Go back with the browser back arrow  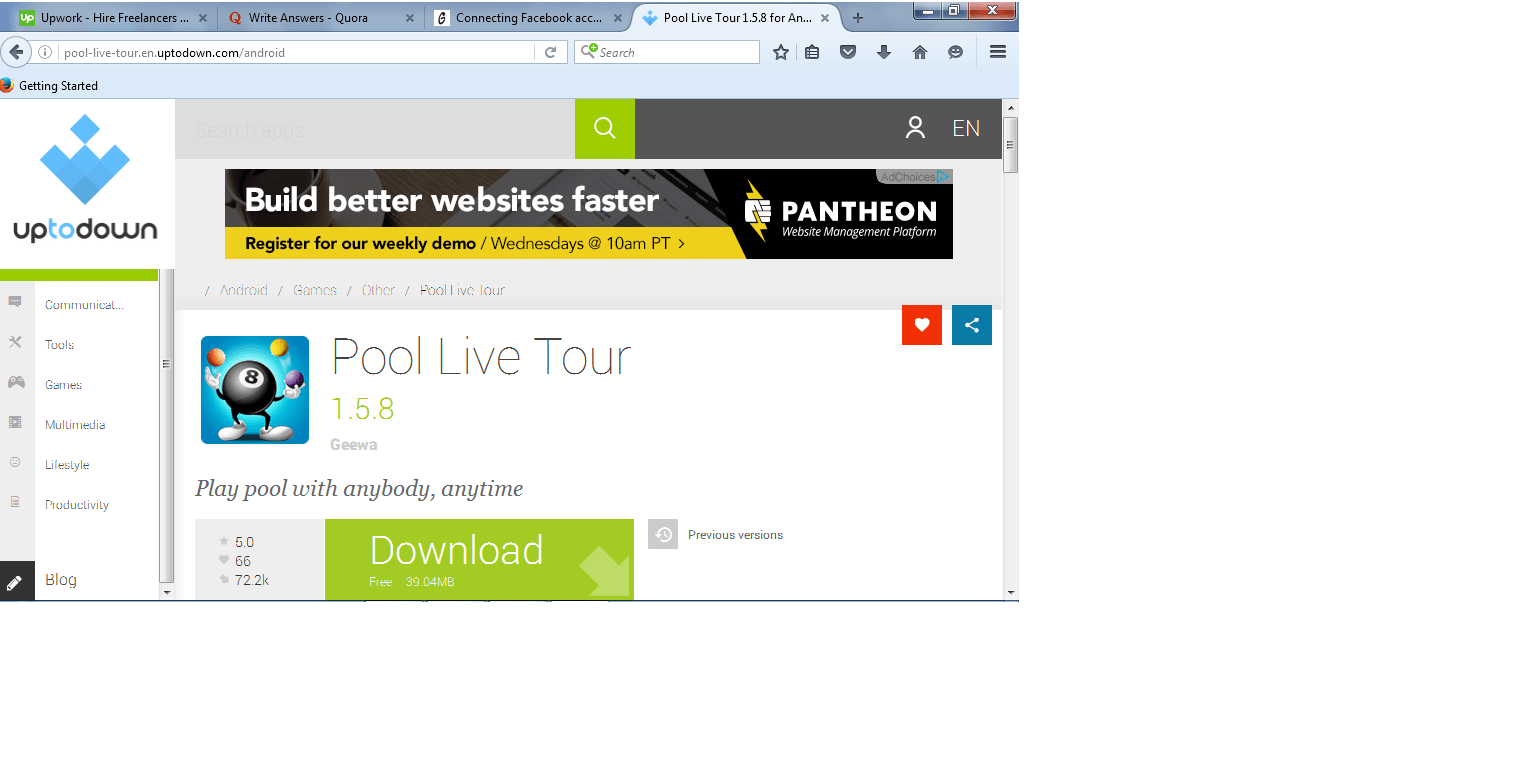tap(15, 52)
